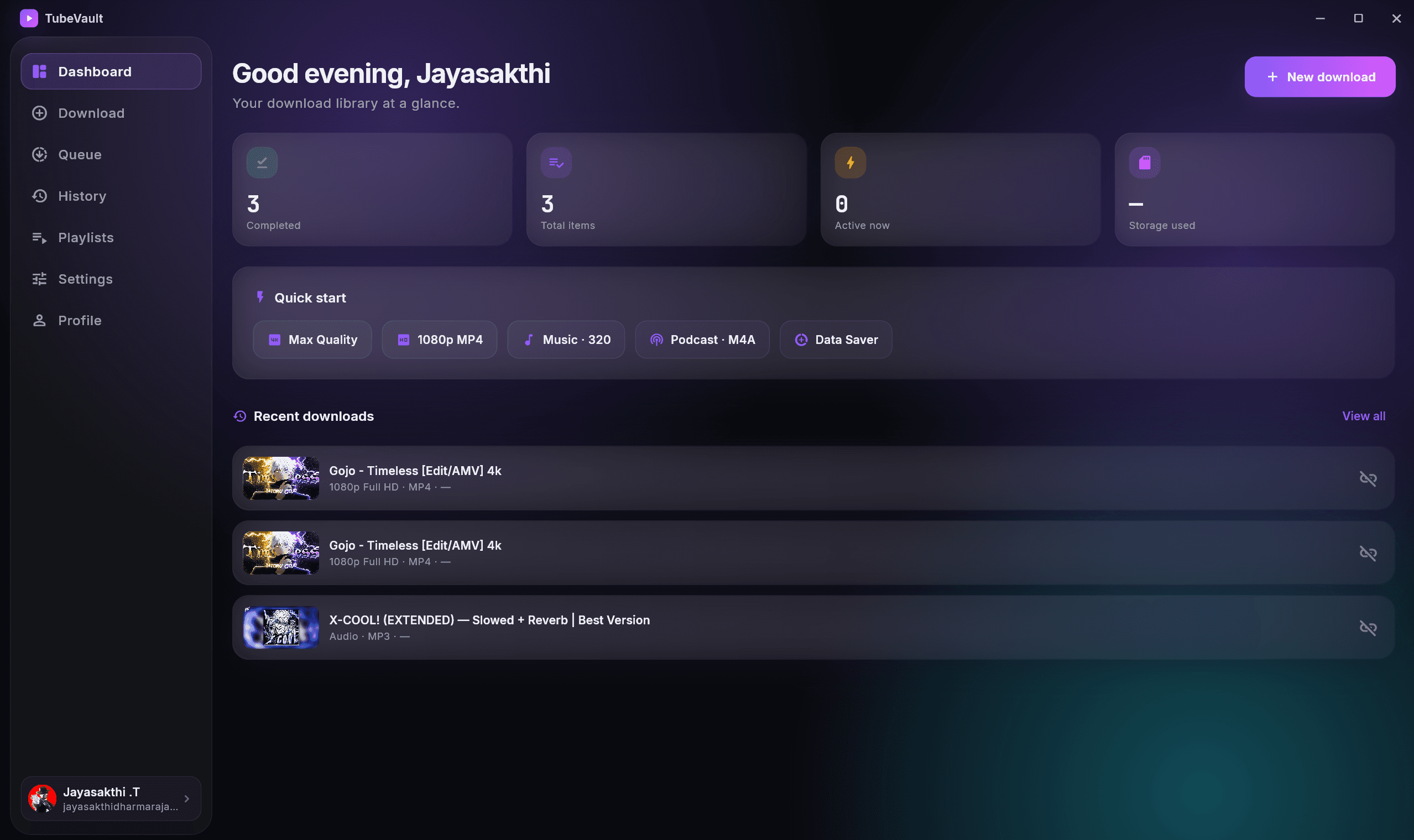Open the Storage used stat card
Screen dimensions: 1414x840
1254,189
